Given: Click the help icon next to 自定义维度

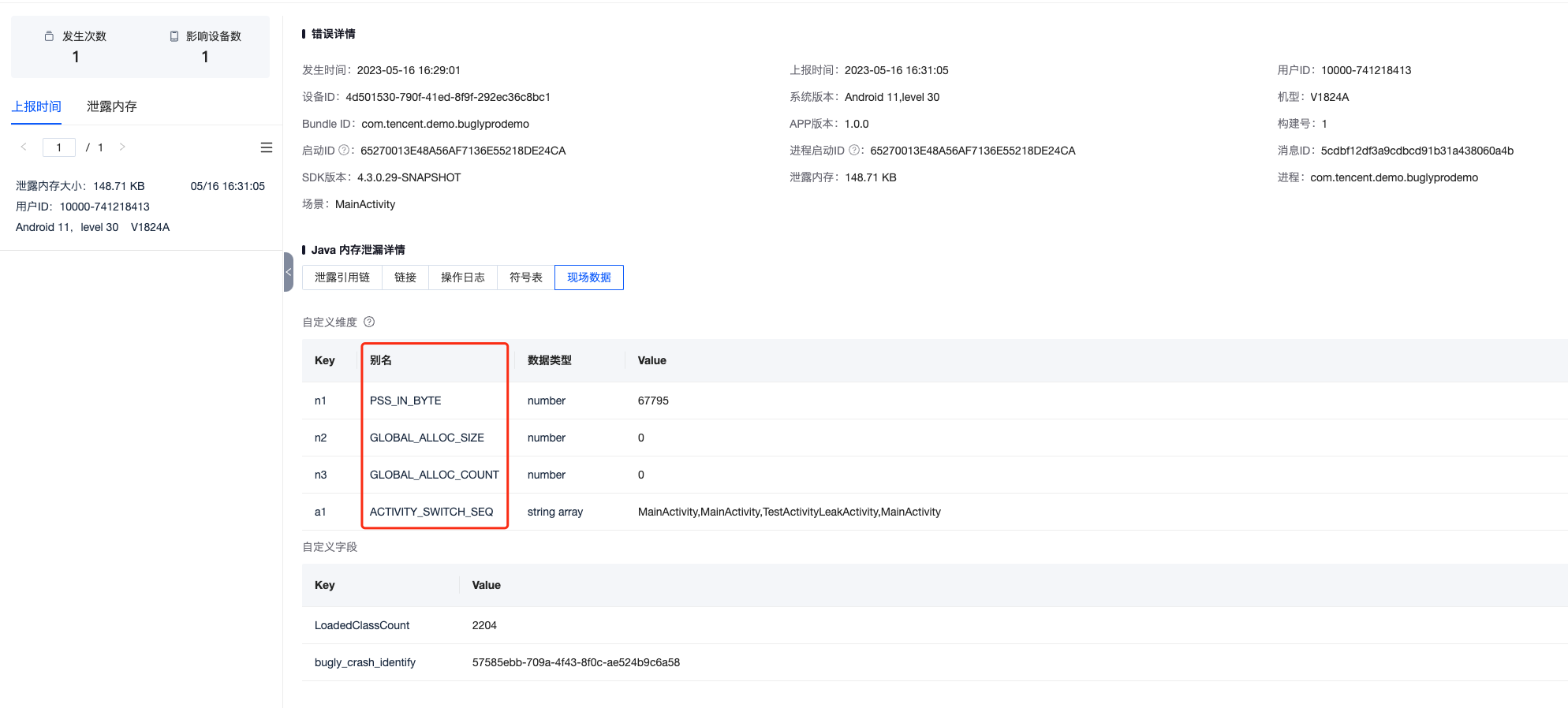Looking at the screenshot, I should pos(369,322).
